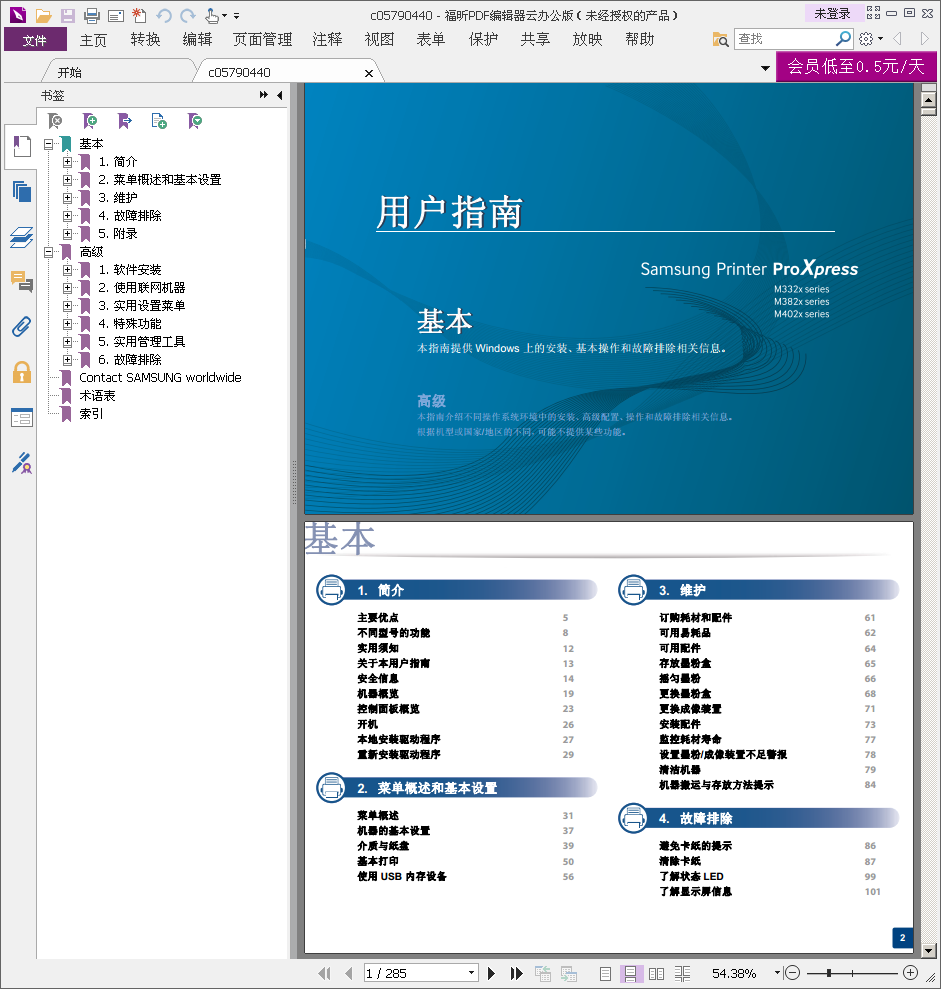This screenshot has height=989, width=941.
Task: Go to the next page
Action: pyautogui.click(x=491, y=973)
